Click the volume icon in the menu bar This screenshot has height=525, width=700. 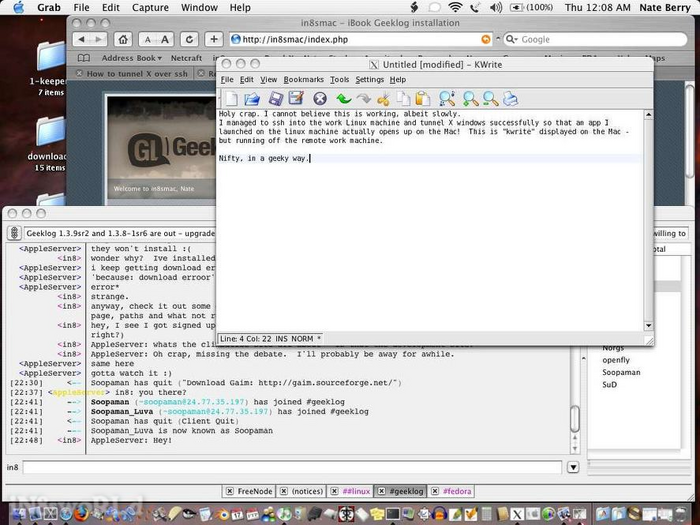click(x=496, y=8)
